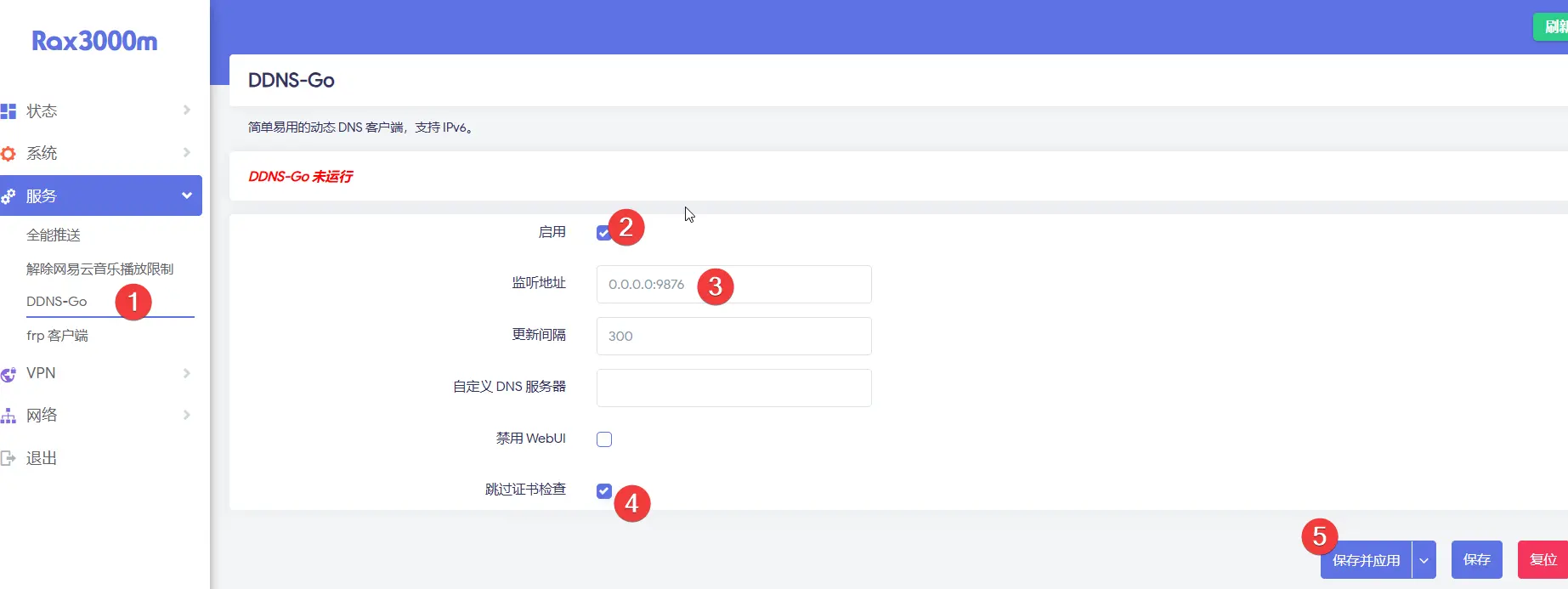Focus the 自定义 DNS 服务器 input field
Image resolution: width=1568 pixels, height=589 pixels.
(x=733, y=388)
